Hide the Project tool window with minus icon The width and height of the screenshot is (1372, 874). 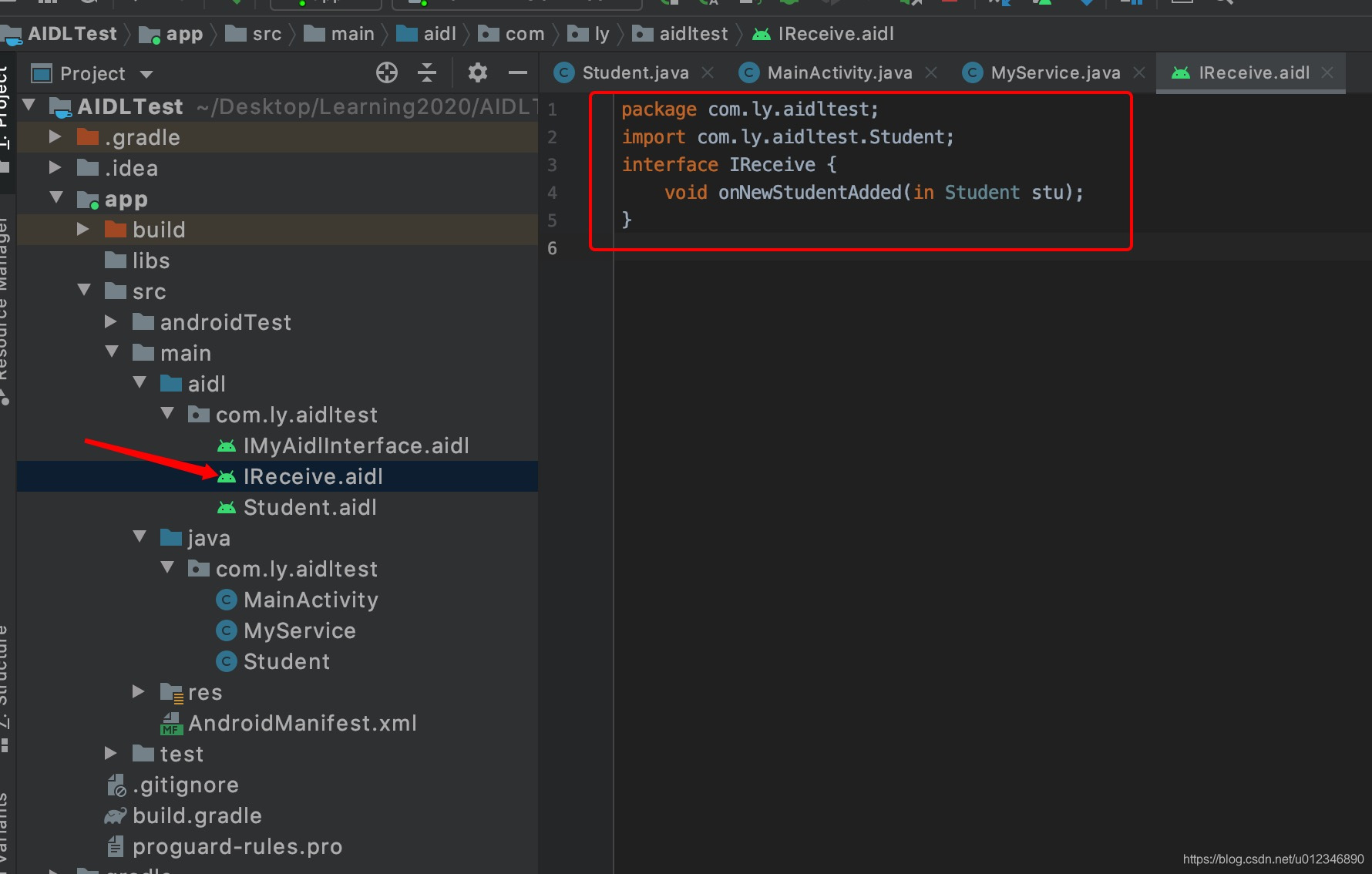[518, 73]
